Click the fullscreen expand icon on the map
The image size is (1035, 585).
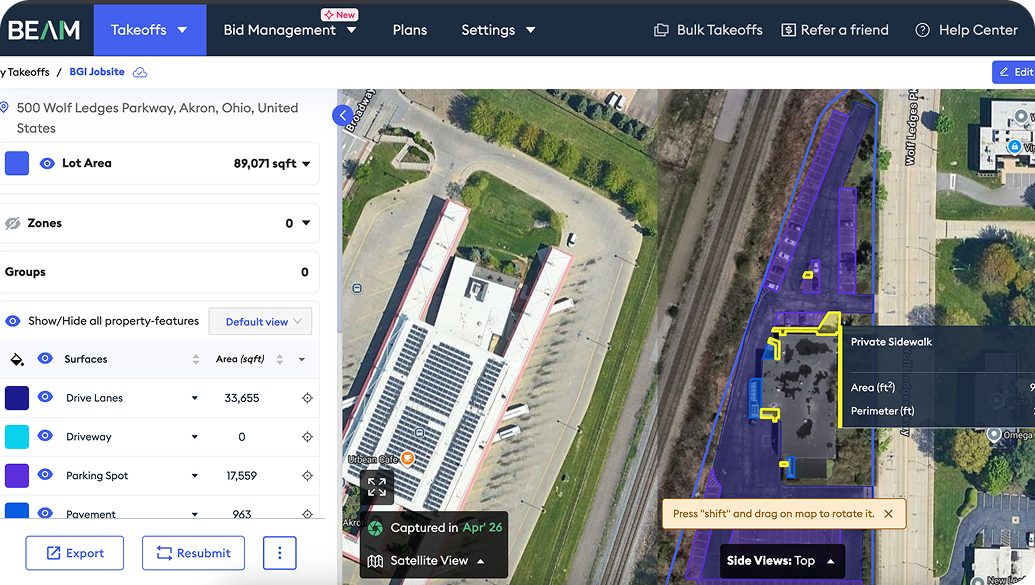pyautogui.click(x=377, y=487)
